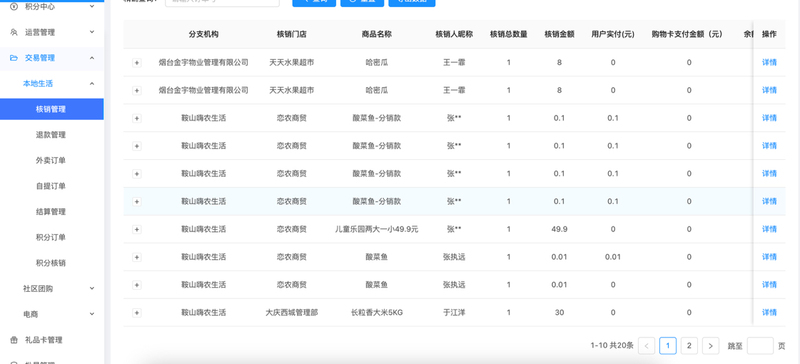Open the 核销管理 menu item

tap(52, 109)
